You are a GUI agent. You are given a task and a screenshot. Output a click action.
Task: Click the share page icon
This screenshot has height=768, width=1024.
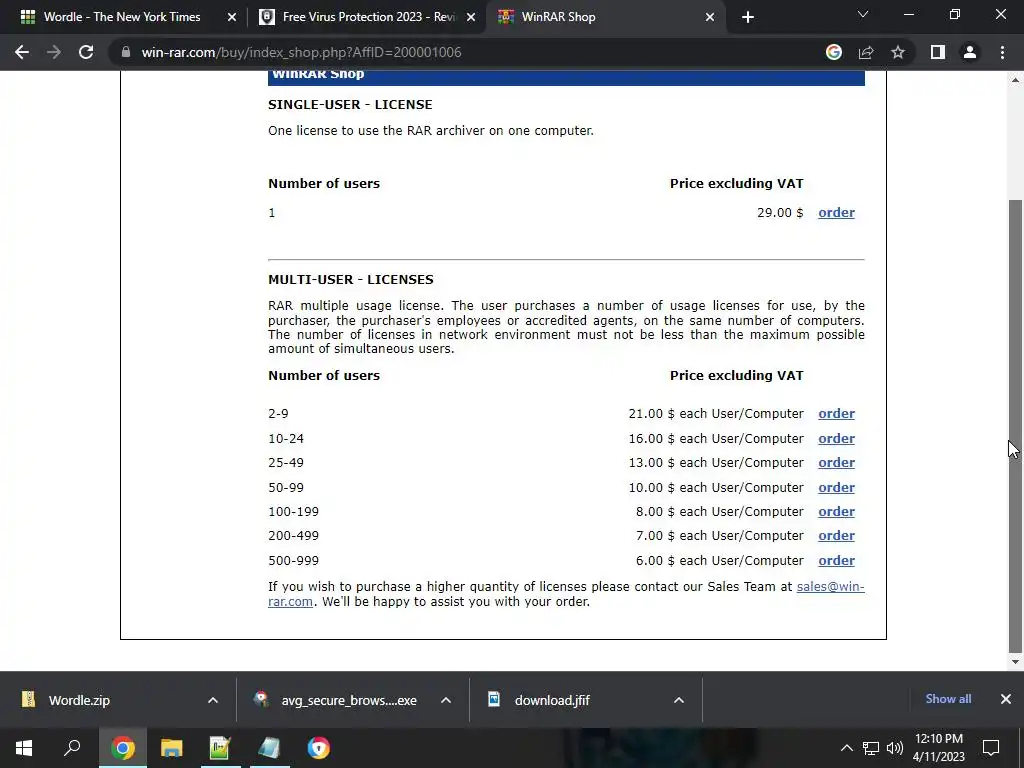click(x=866, y=52)
